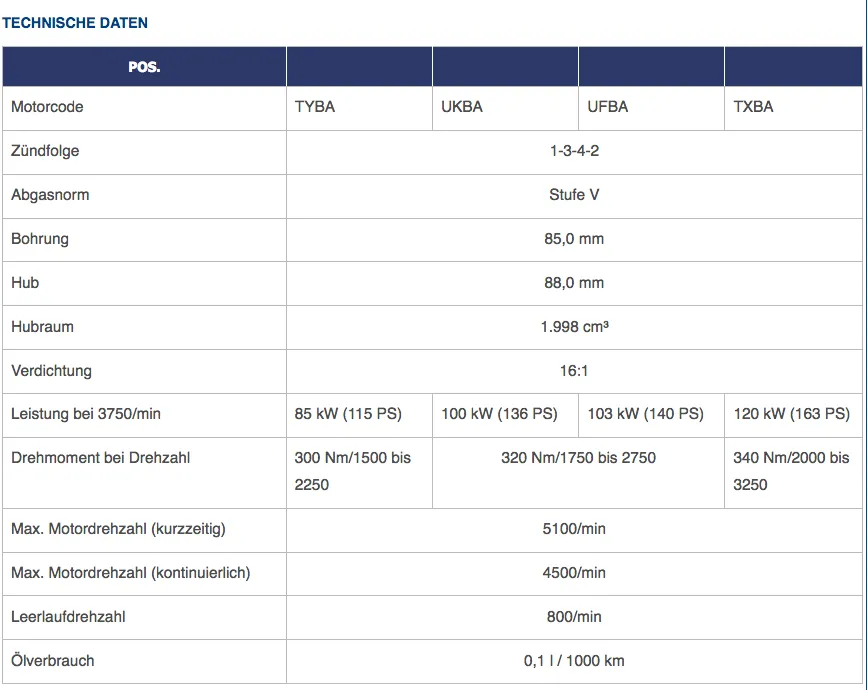Click the Zündfolge value 1-3-4-2
The image size is (868, 690).
coord(574,151)
